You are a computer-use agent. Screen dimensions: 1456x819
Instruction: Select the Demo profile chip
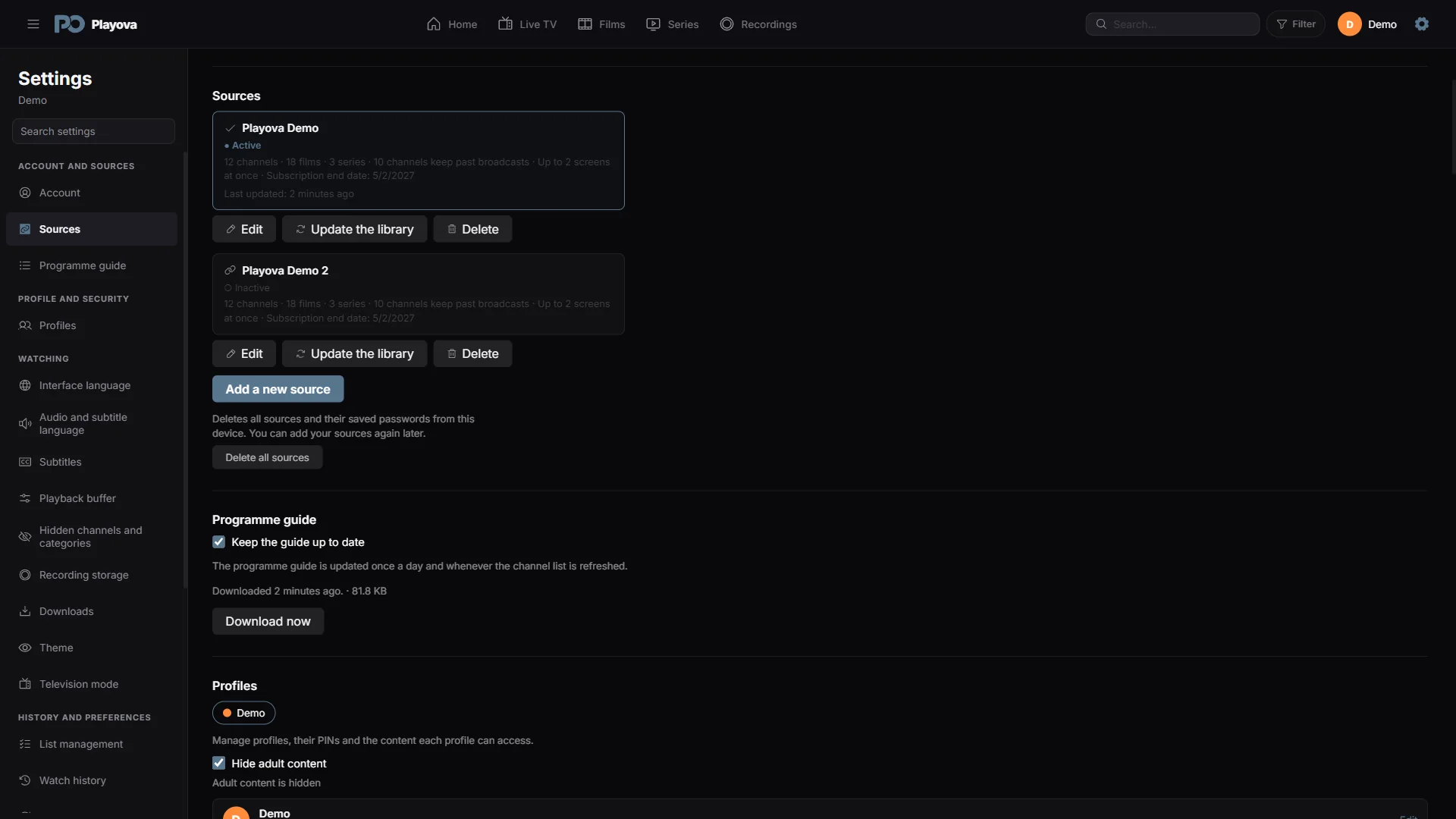coord(243,713)
